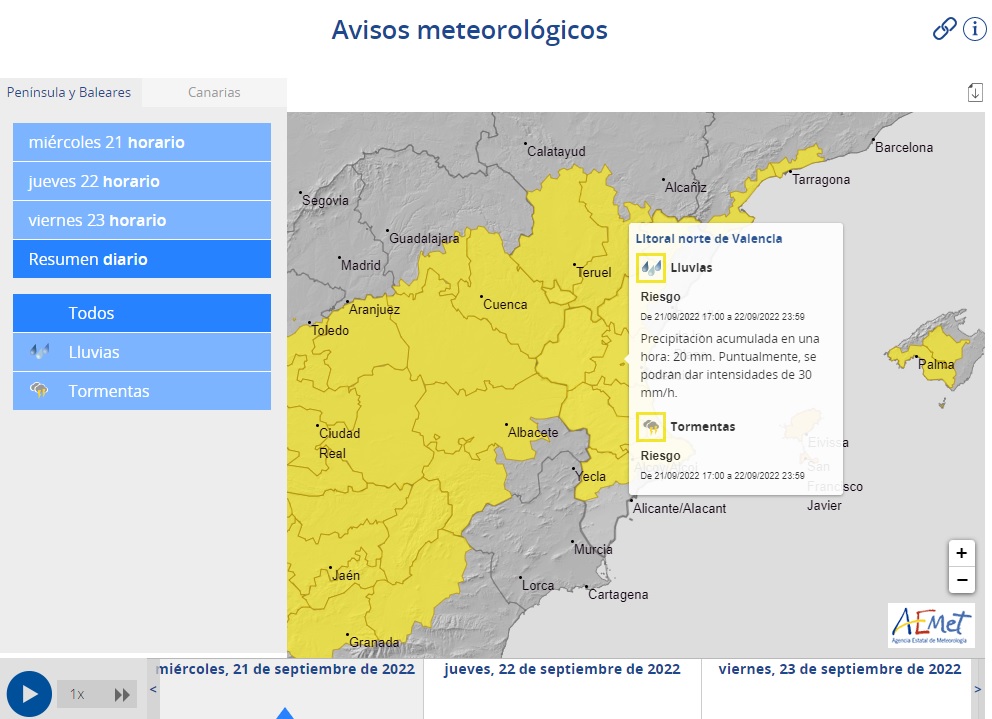Enable the Todos warnings filter
The width and height of the screenshot is (992, 719).
click(x=141, y=313)
